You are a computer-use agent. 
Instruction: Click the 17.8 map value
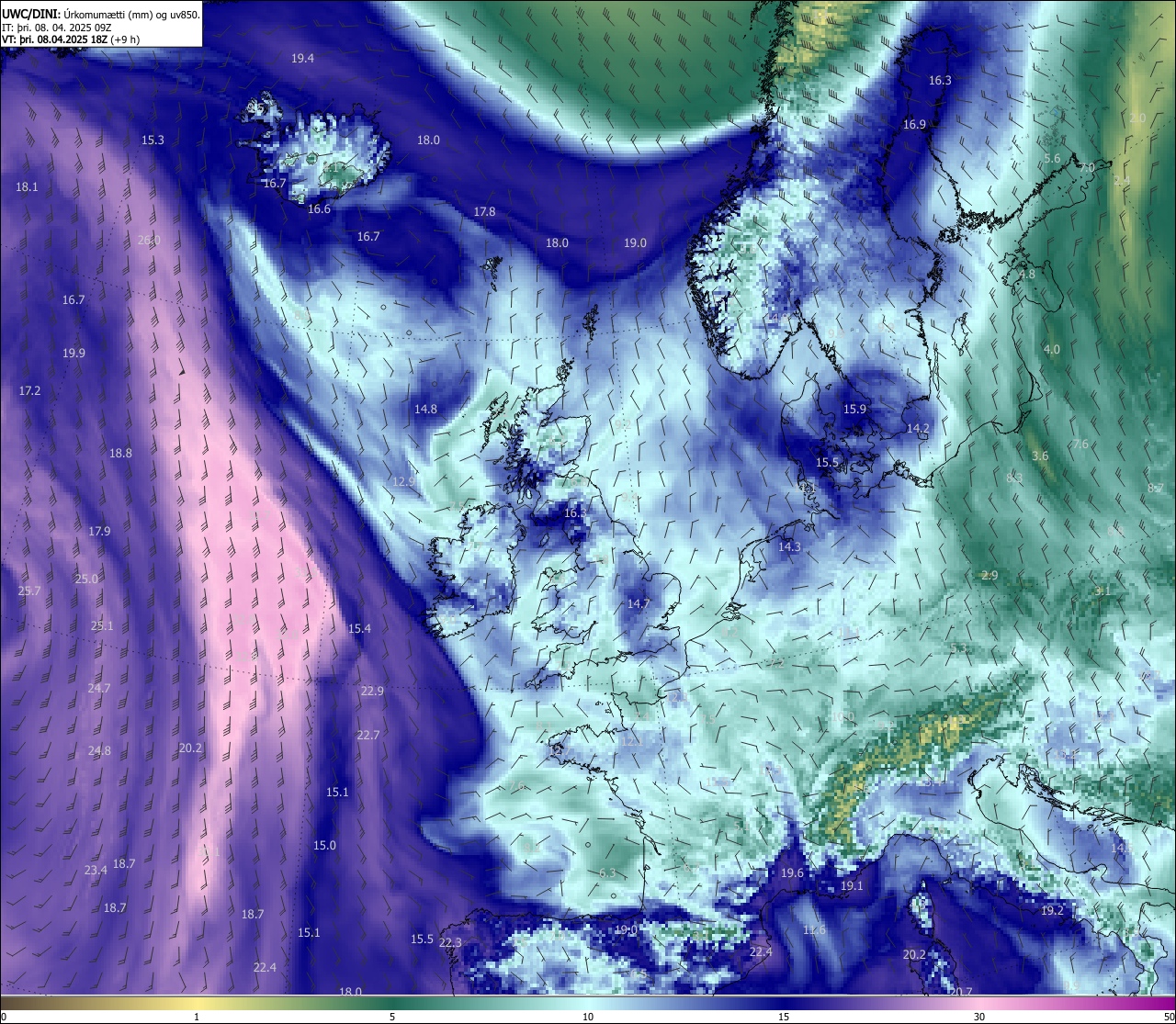pos(484,211)
